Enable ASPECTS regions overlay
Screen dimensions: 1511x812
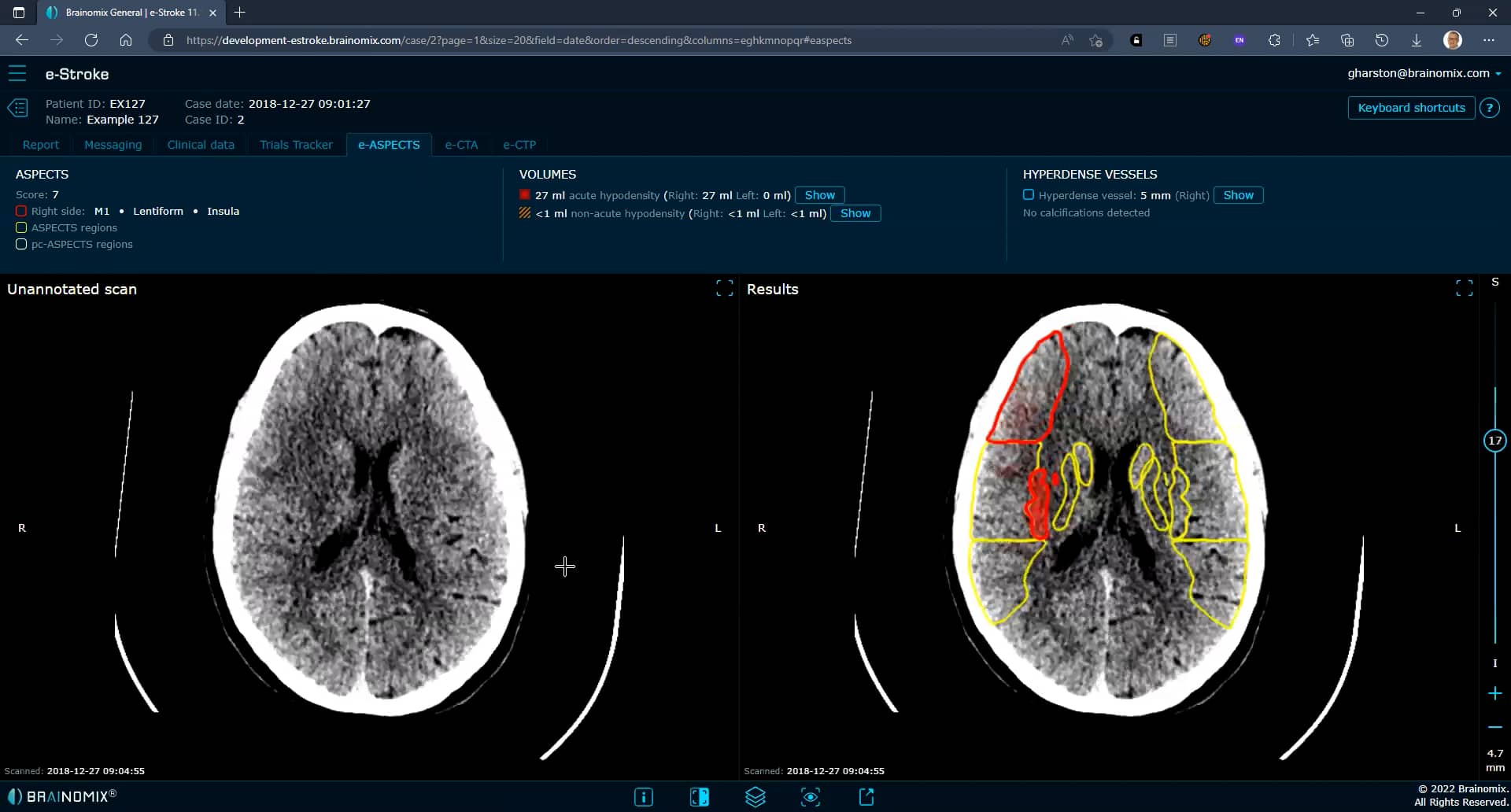coord(21,227)
